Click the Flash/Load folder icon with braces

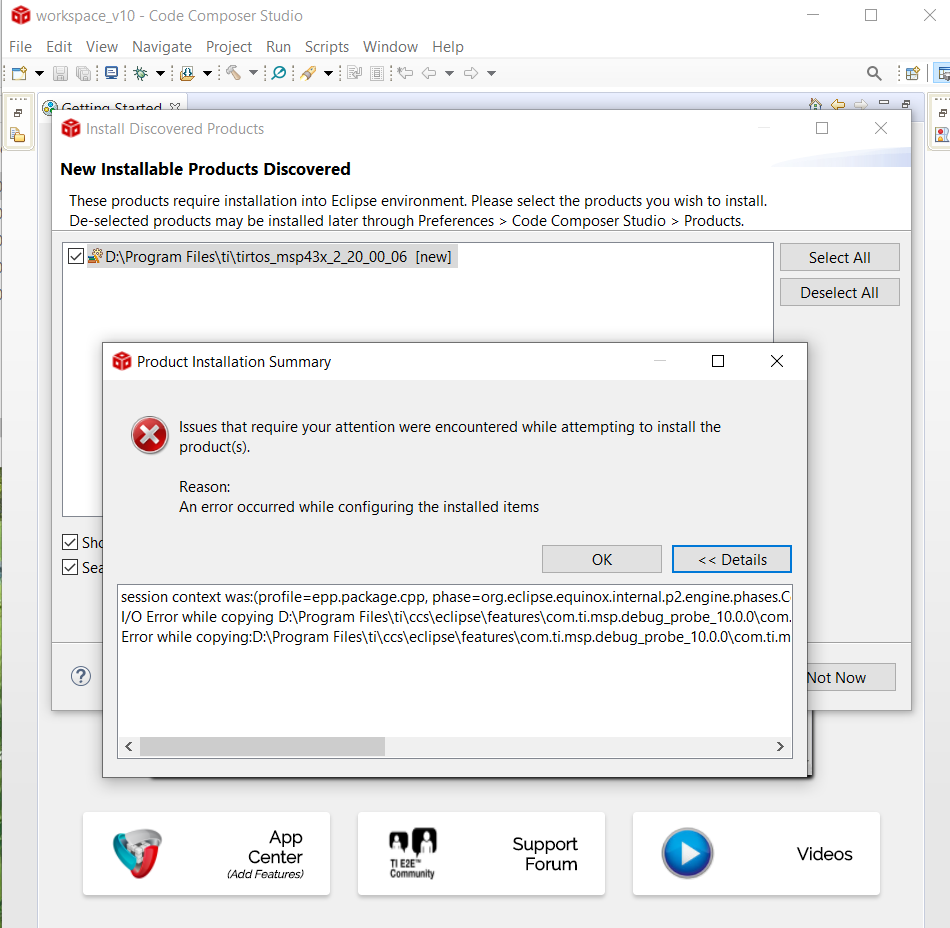point(187,73)
